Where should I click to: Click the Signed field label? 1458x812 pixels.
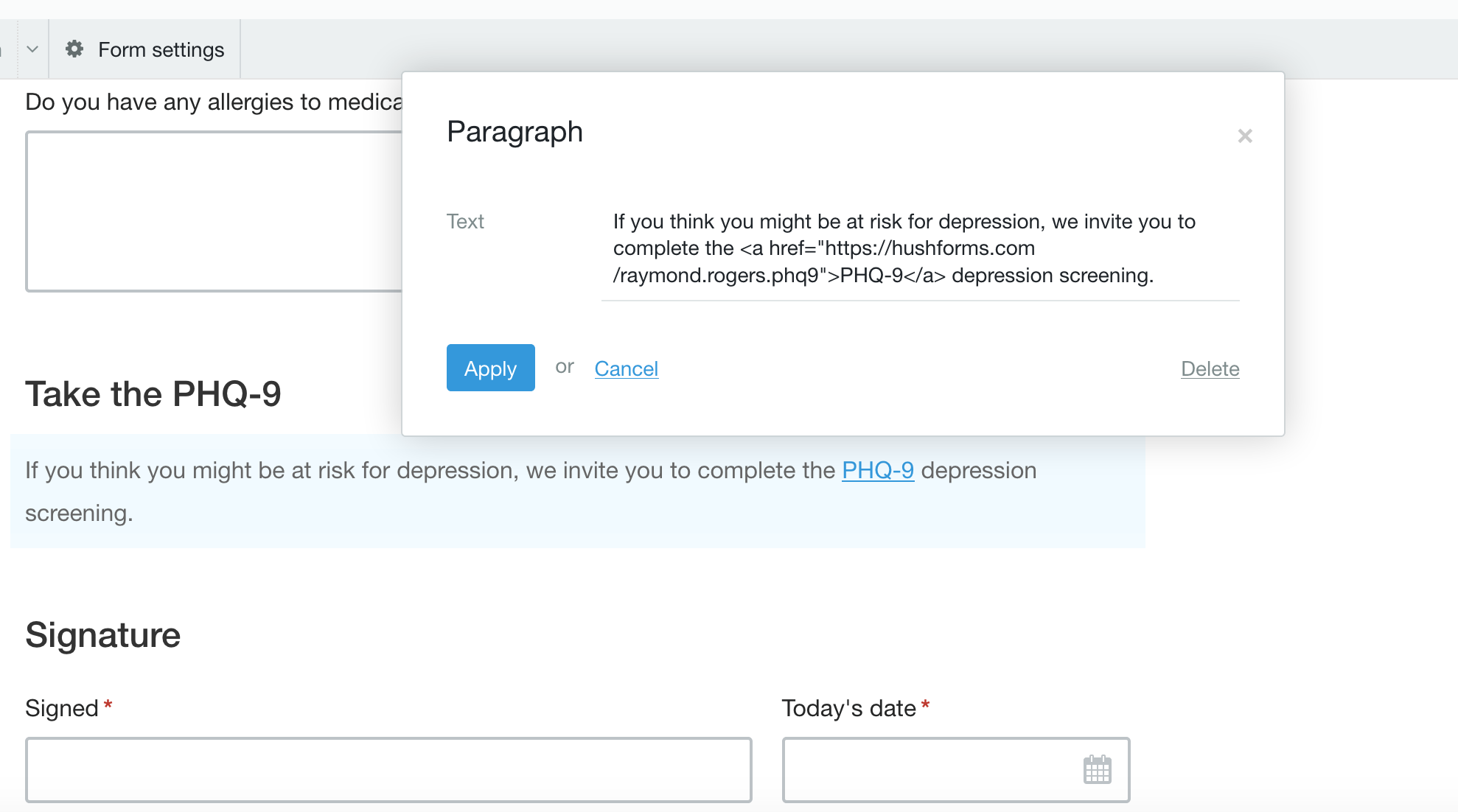coord(62,708)
